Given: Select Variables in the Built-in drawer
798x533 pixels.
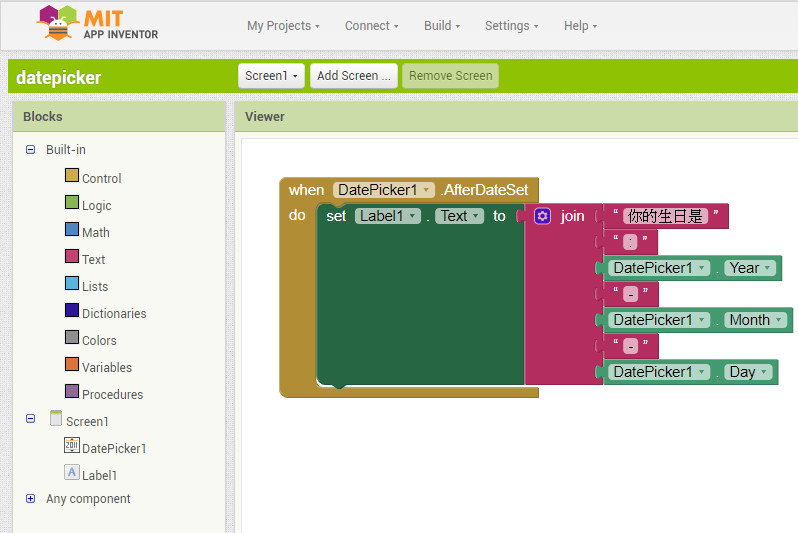Looking at the screenshot, I should 107,368.
